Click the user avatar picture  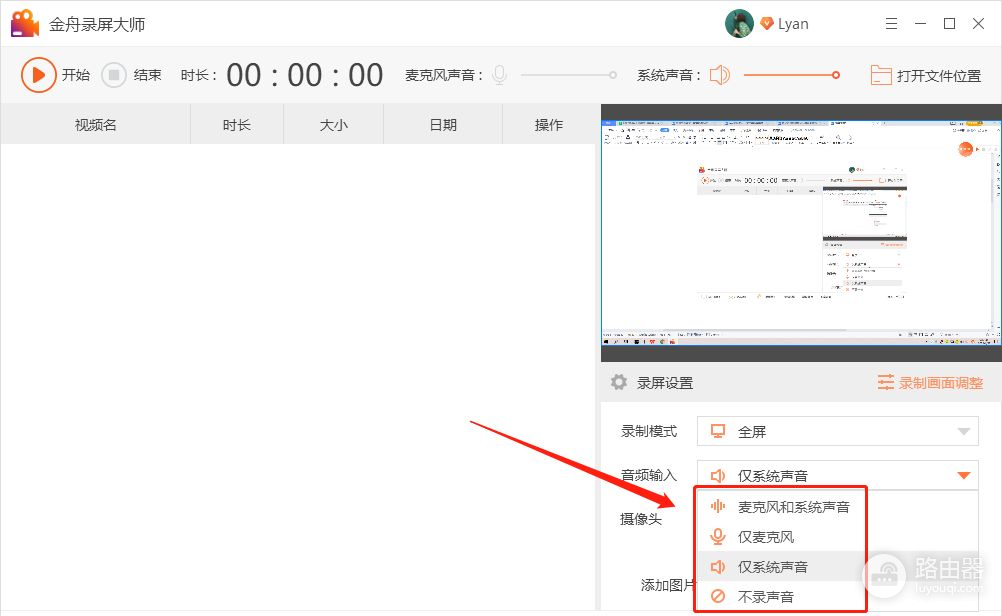point(739,24)
